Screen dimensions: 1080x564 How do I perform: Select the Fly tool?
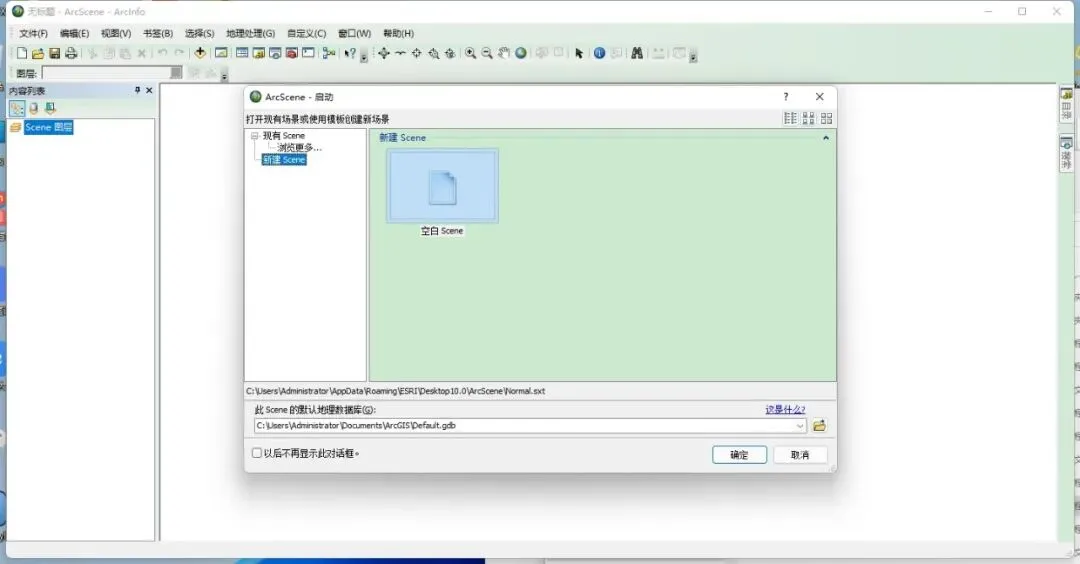[x=400, y=53]
